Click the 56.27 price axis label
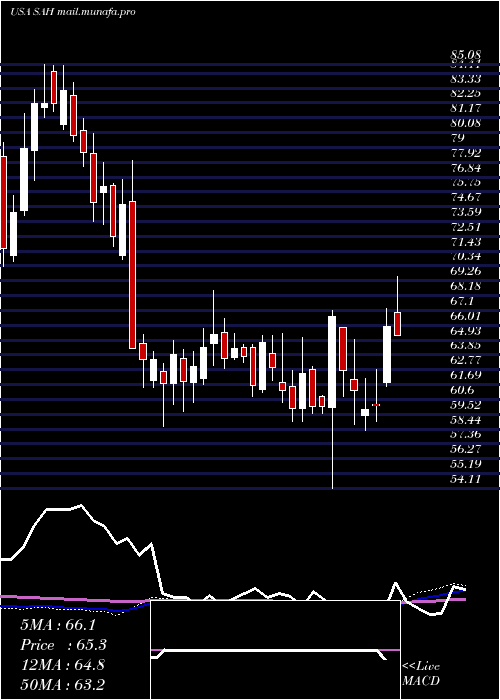500x700 pixels. coord(466,449)
